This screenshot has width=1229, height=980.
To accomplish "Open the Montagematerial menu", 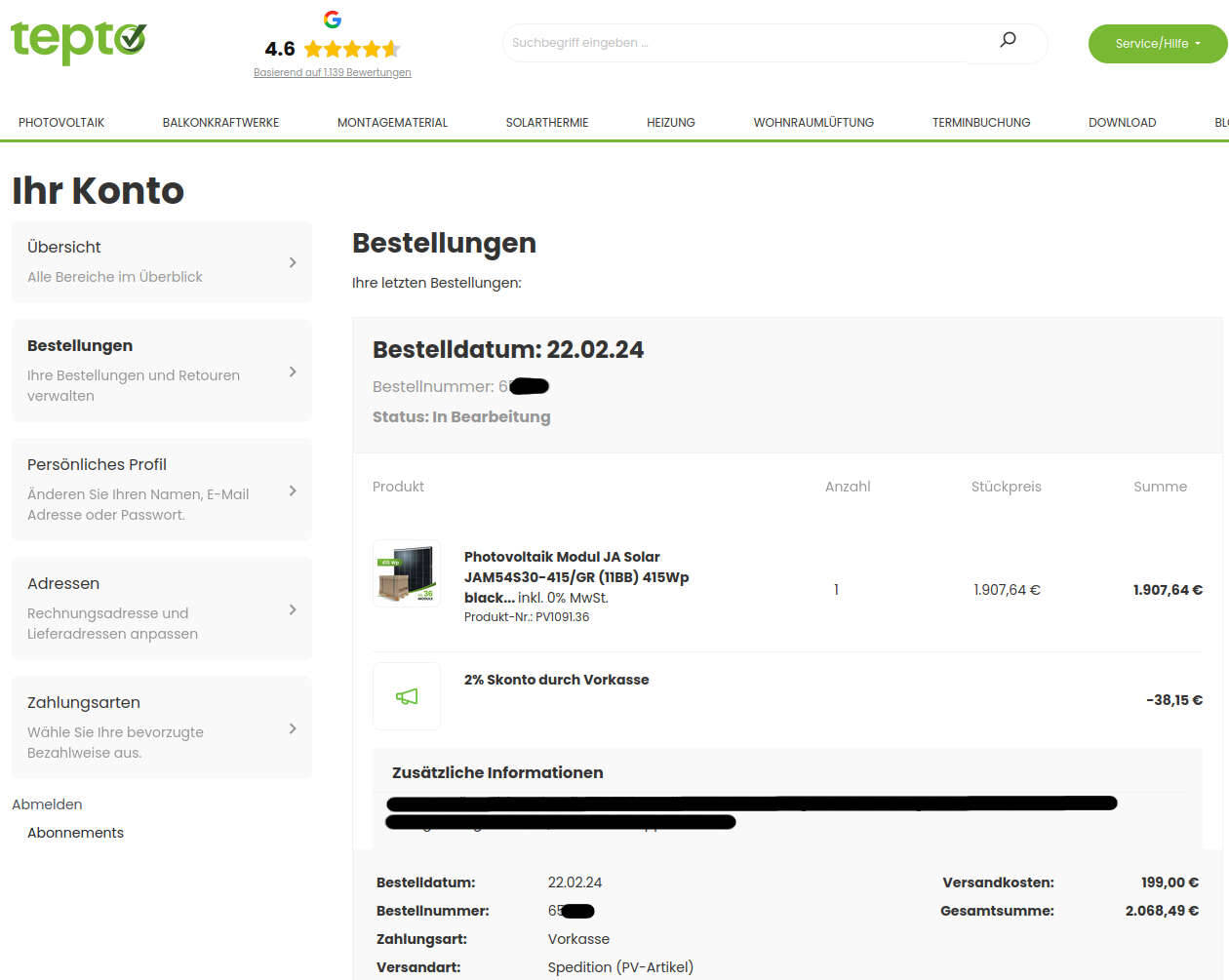I will pyautogui.click(x=392, y=123).
